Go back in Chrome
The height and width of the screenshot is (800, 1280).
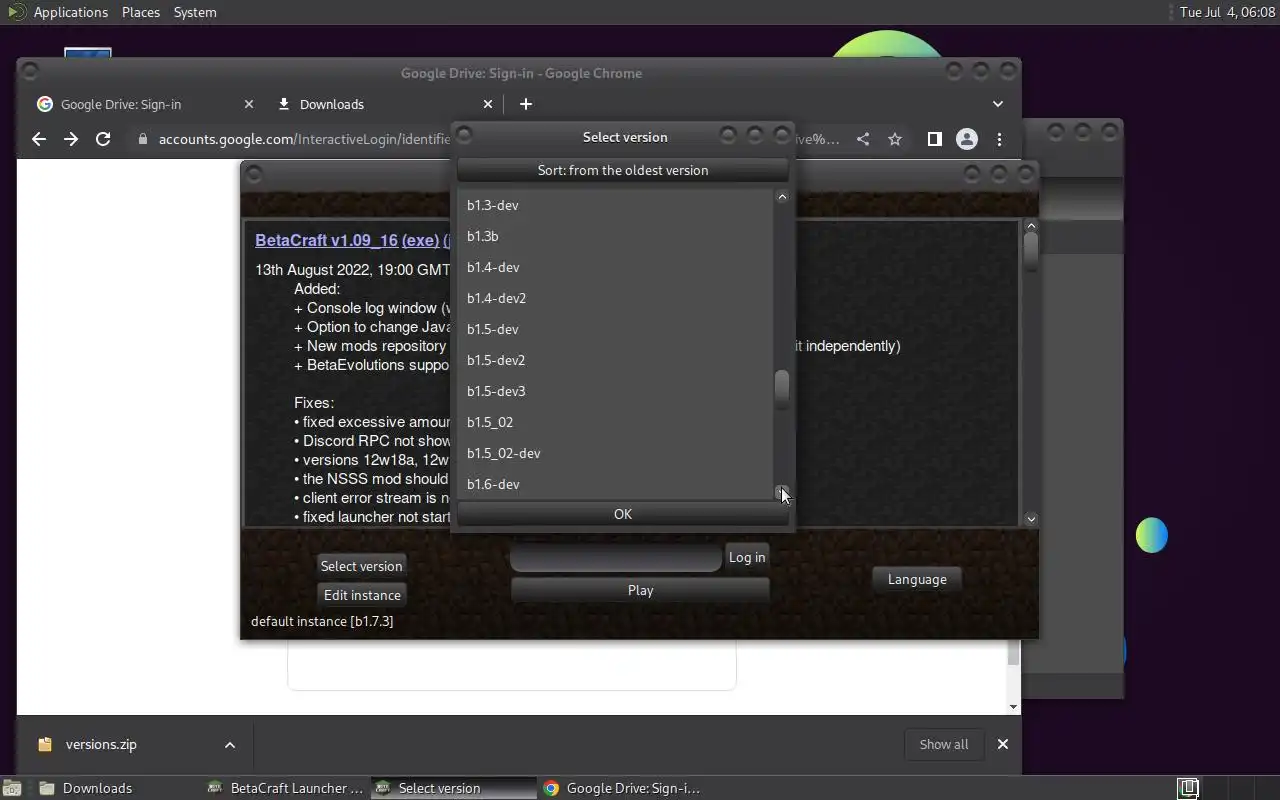click(x=39, y=139)
